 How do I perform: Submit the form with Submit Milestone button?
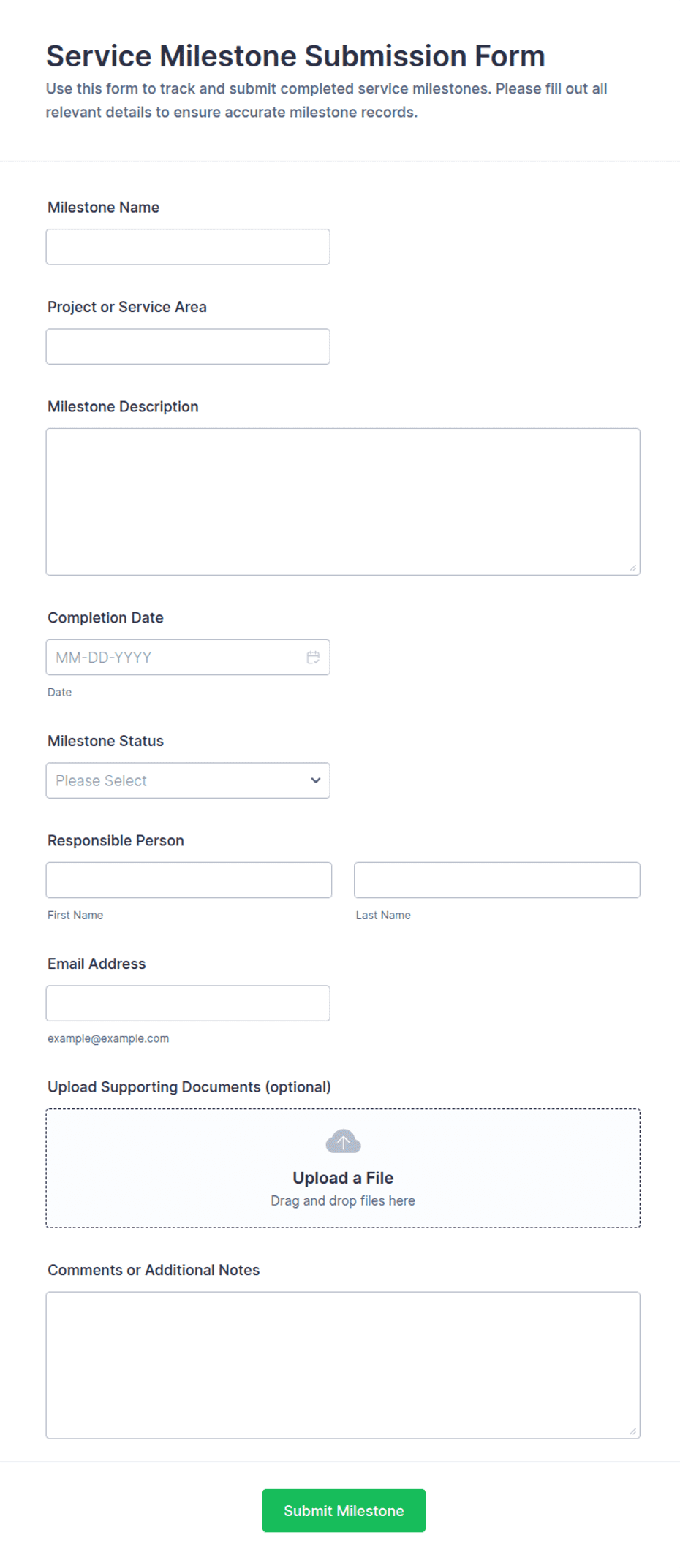(344, 1511)
